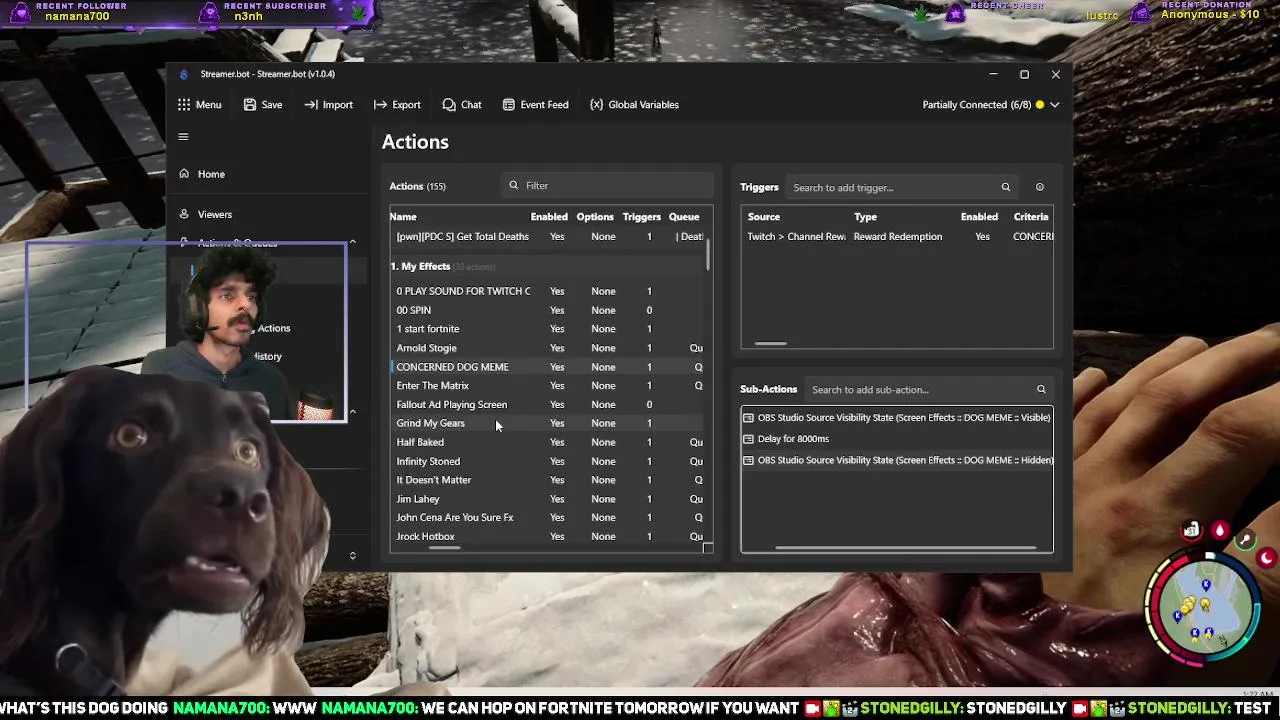Click the Type column header in Triggers

[x=865, y=216]
